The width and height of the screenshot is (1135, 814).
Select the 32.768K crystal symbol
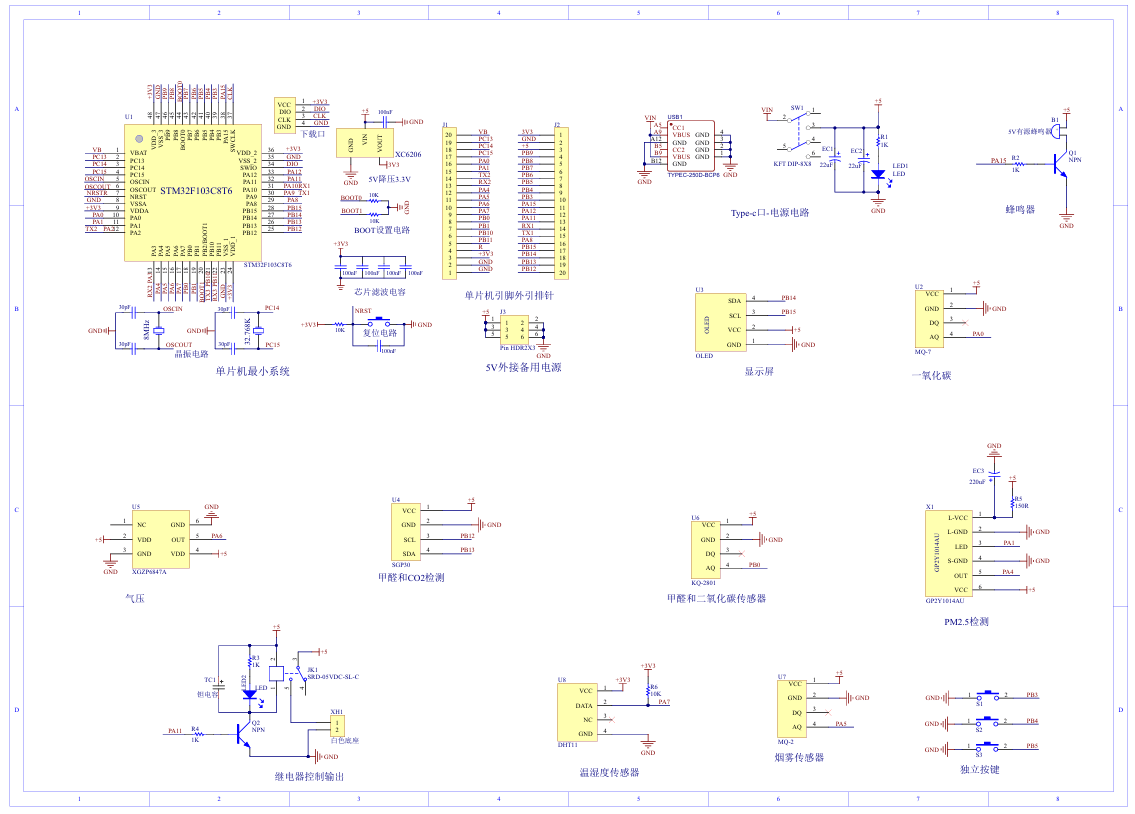coord(259,330)
